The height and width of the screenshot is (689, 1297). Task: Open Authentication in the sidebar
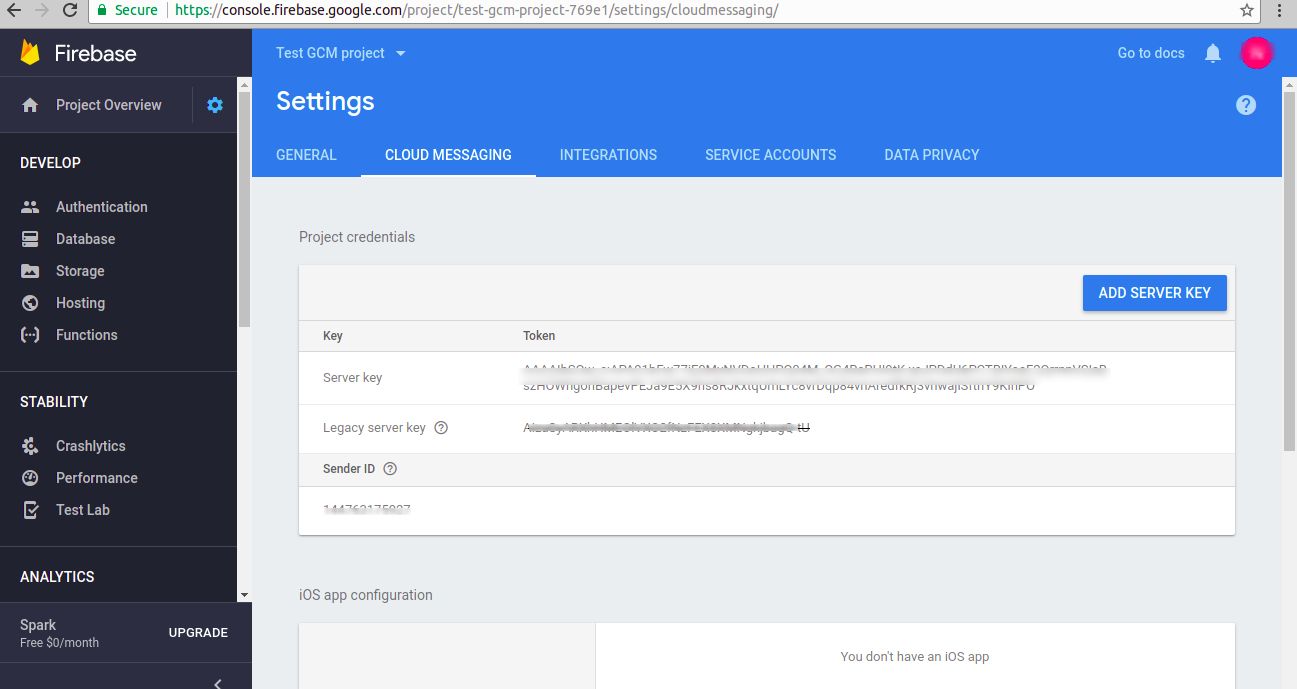(x=102, y=207)
